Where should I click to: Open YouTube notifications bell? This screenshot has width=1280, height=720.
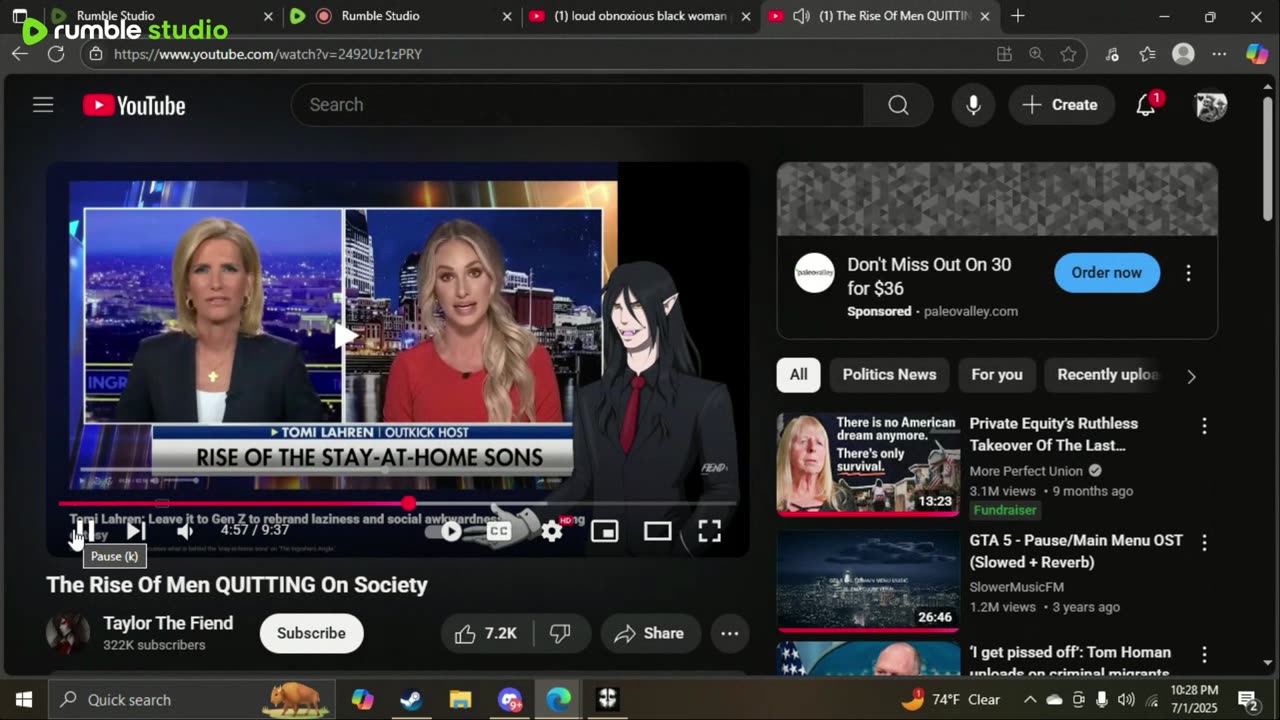pos(1146,105)
